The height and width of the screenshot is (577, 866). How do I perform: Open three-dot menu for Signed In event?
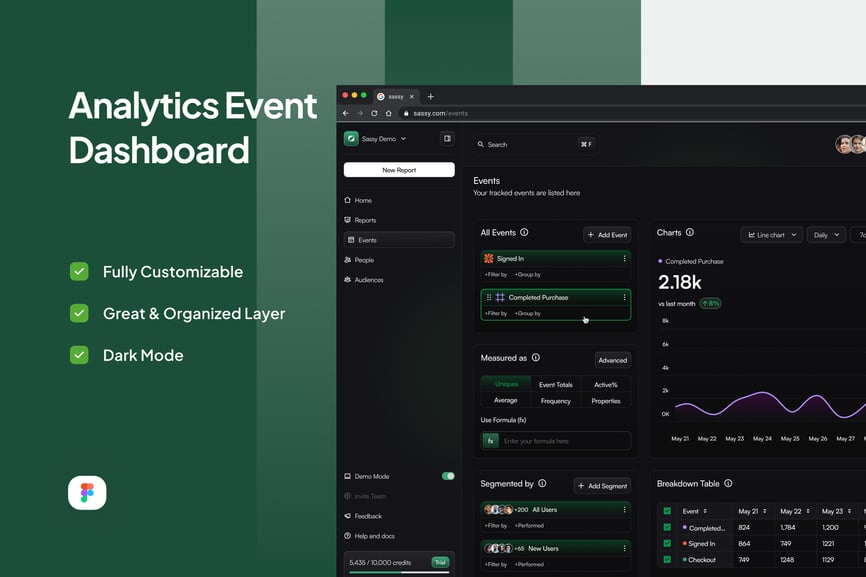(x=624, y=258)
